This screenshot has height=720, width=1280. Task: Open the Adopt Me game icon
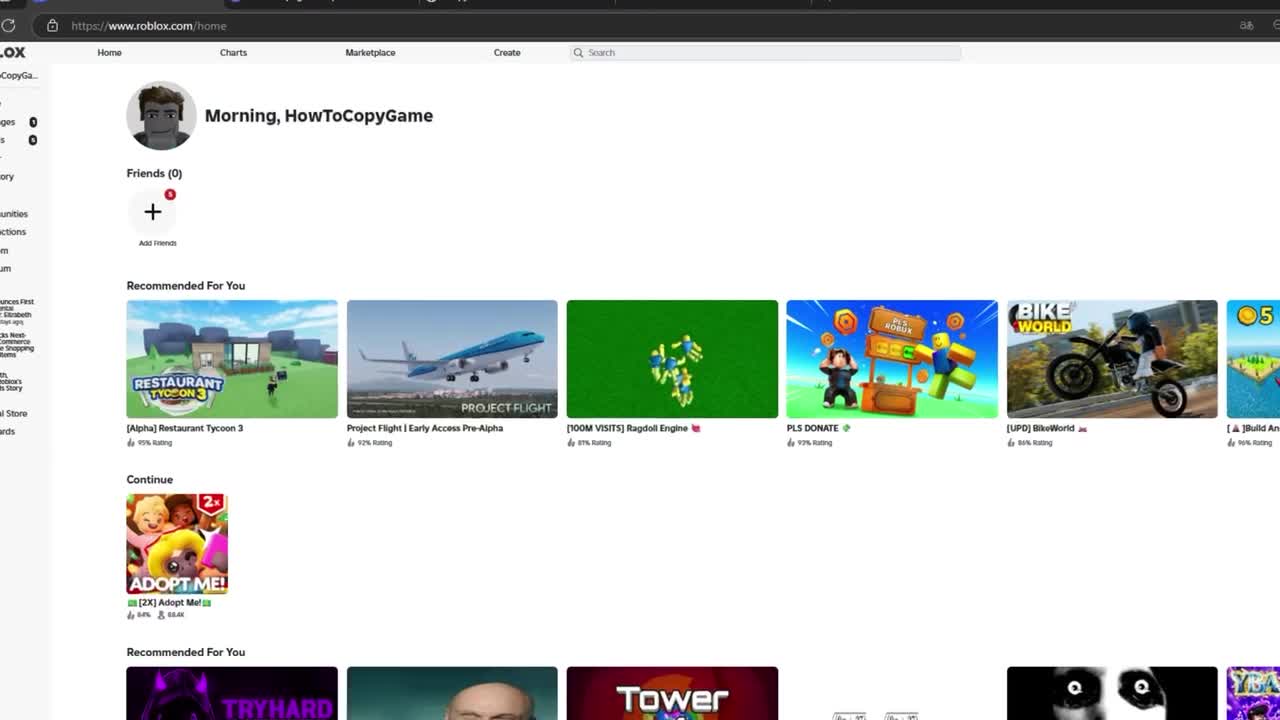pos(177,544)
